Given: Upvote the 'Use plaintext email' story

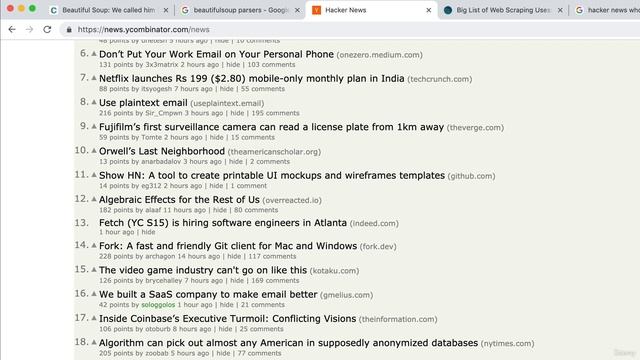Looking at the screenshot, I should [94, 102].
